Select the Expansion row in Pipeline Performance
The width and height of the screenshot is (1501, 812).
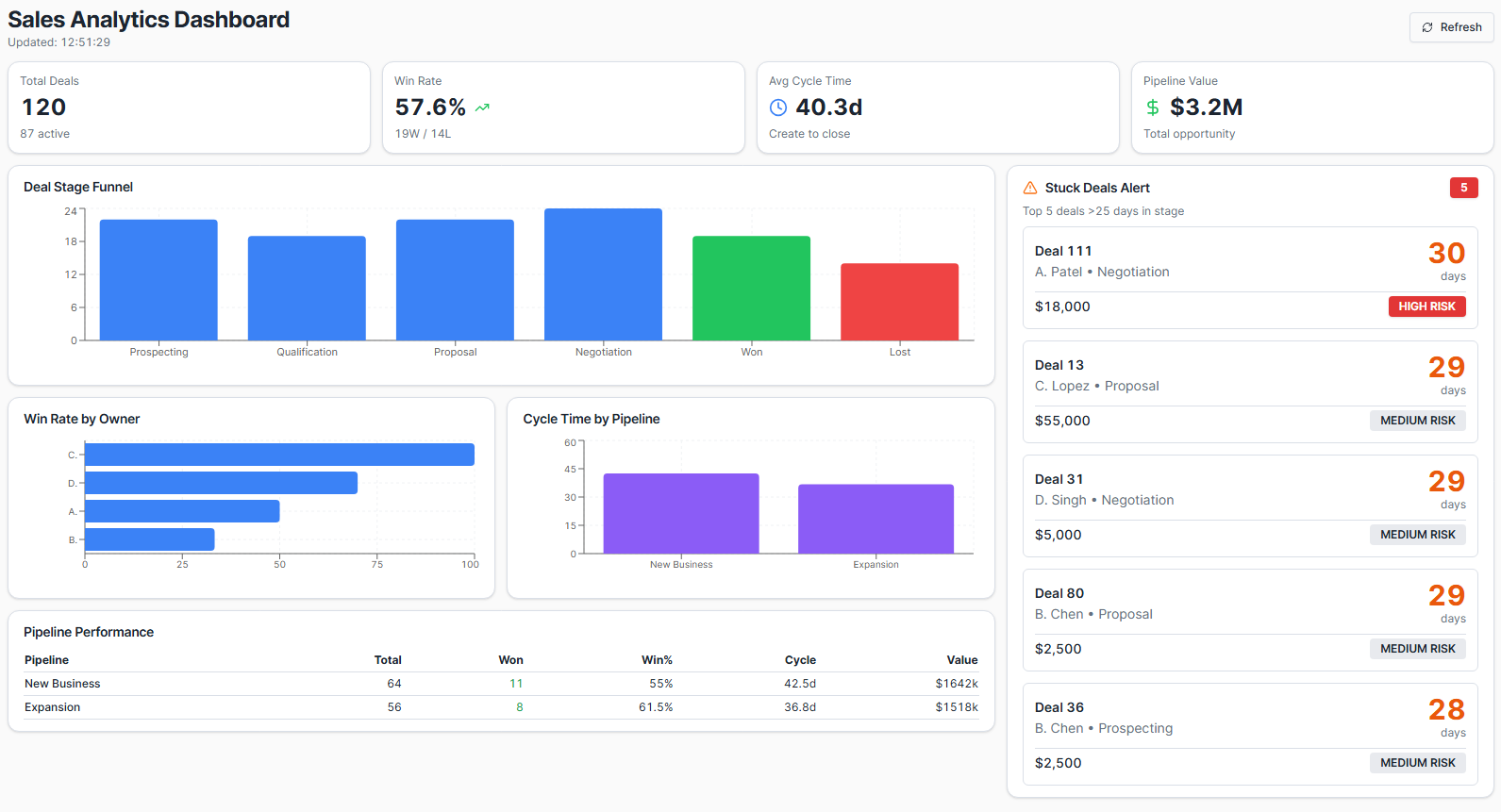click(x=501, y=707)
